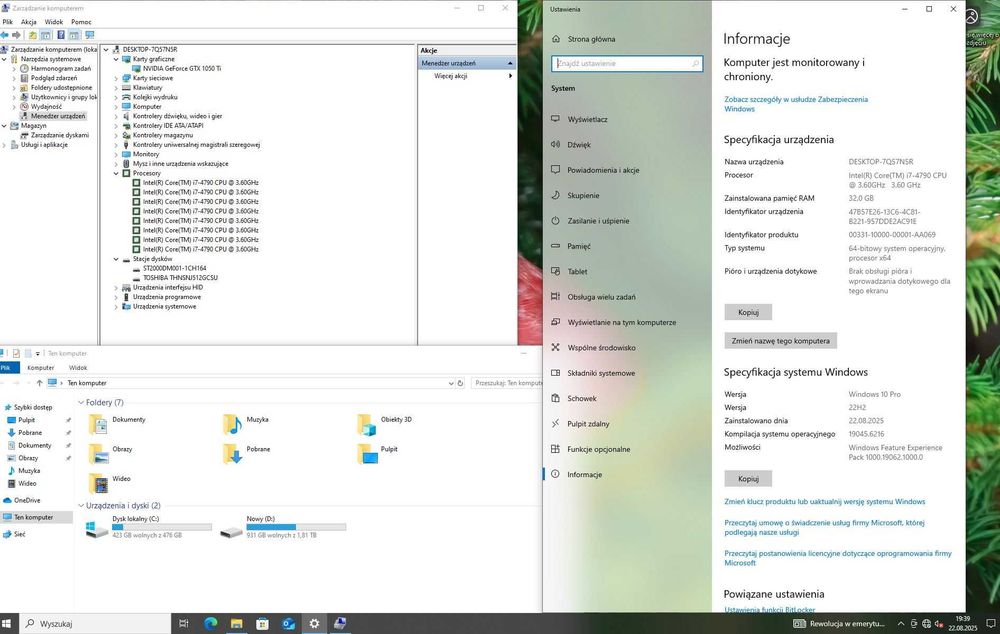Viewport: 1000px width, 634px height.
Task: Click the scan hardware monitor toolbar icon
Action: click(89, 35)
